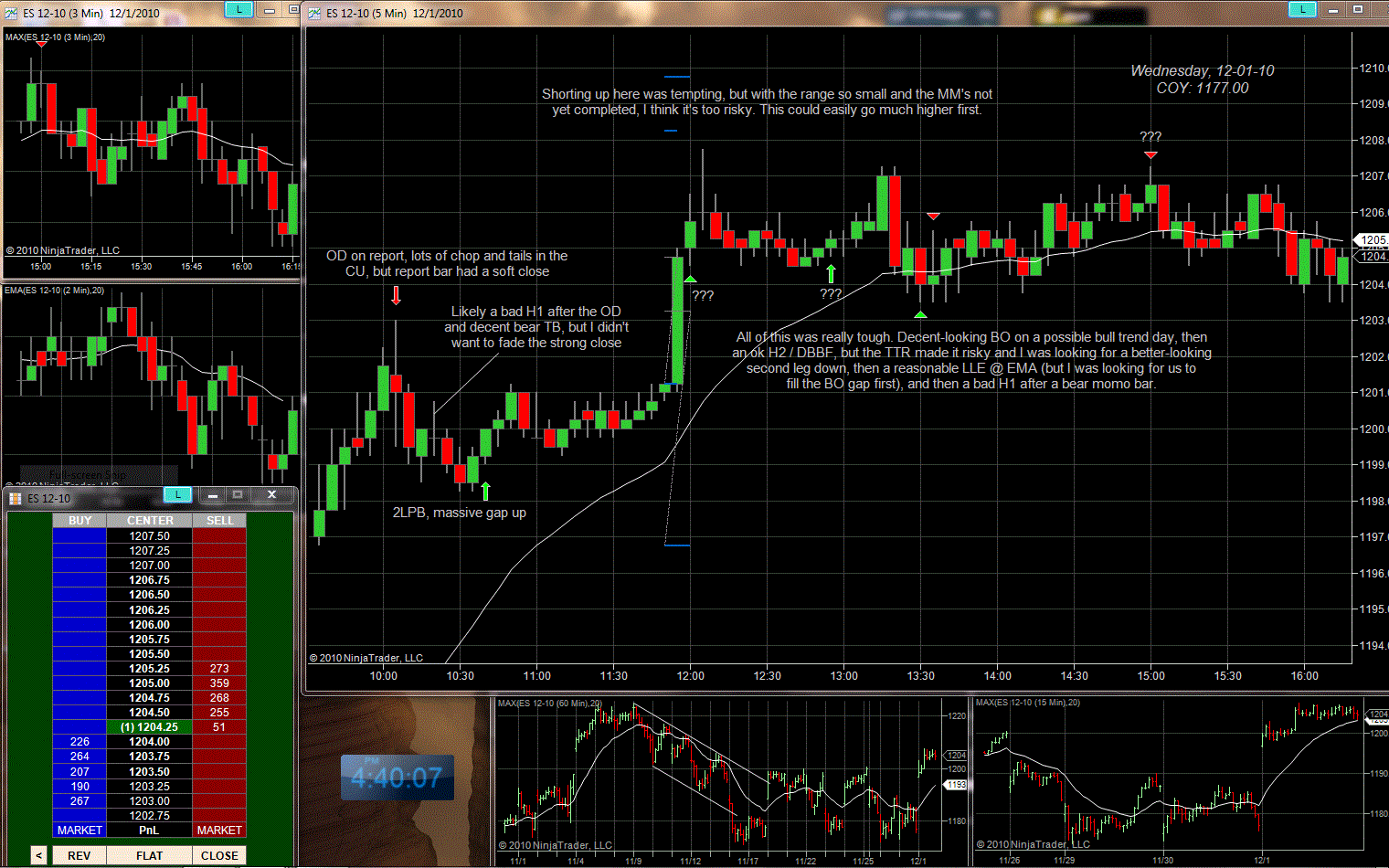
Task: Click the green triangle marker beside the 12:00 breakout bar
Action: [690, 279]
